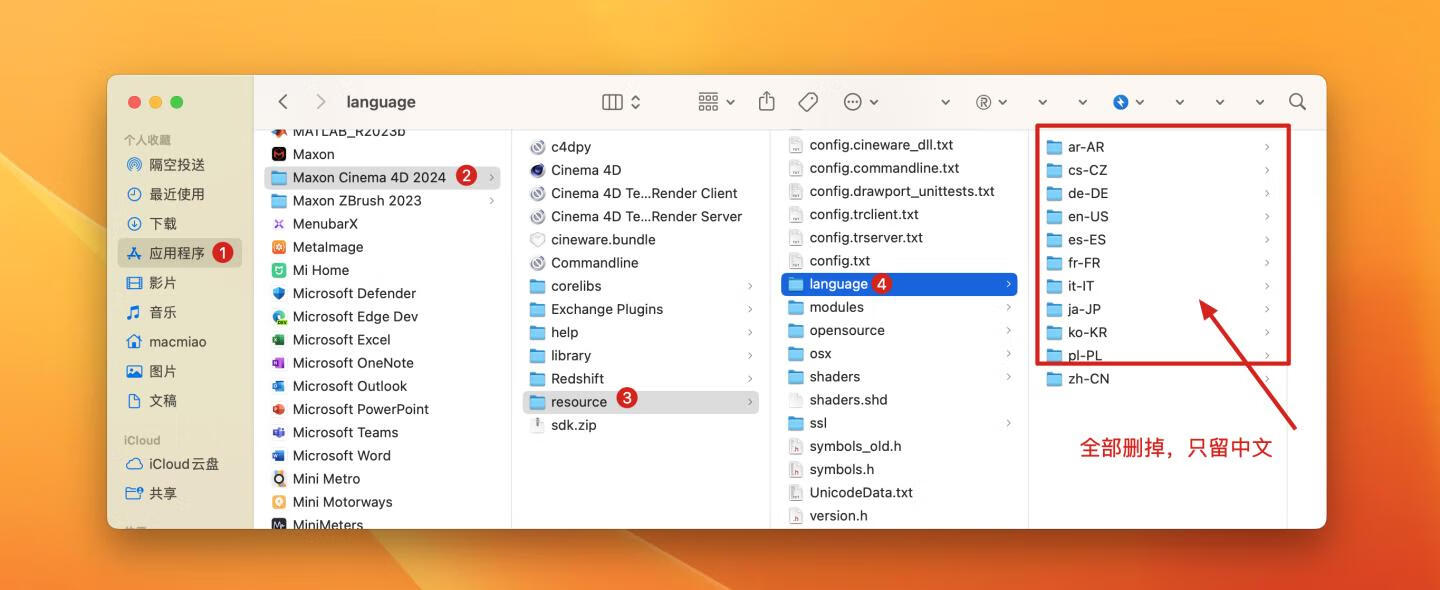
Task: Select 应用程序 Applications in sidebar
Action: point(180,253)
